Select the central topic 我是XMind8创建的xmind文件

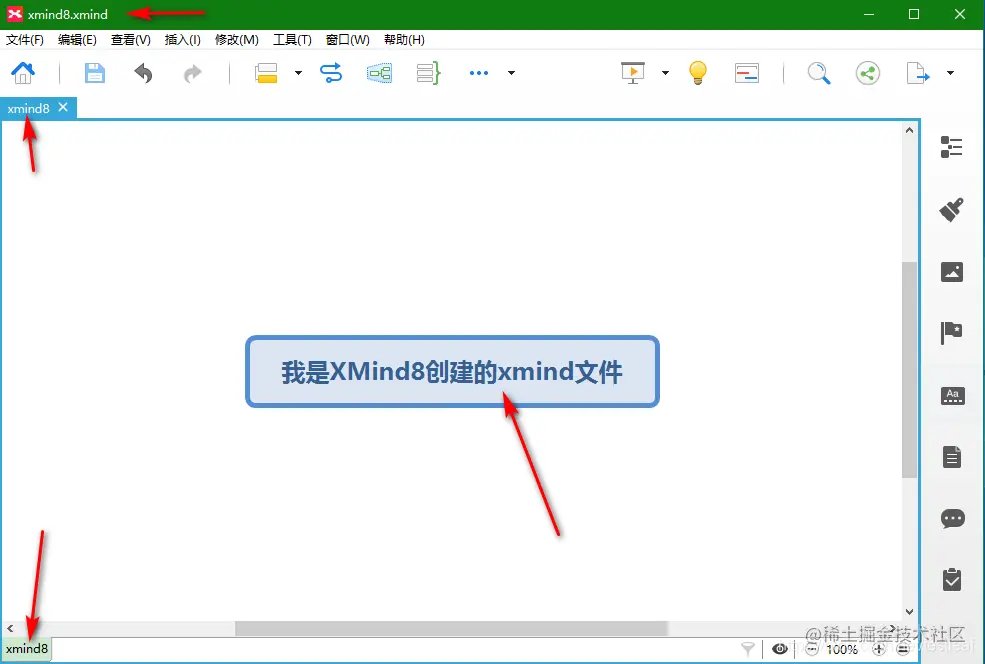click(x=452, y=371)
